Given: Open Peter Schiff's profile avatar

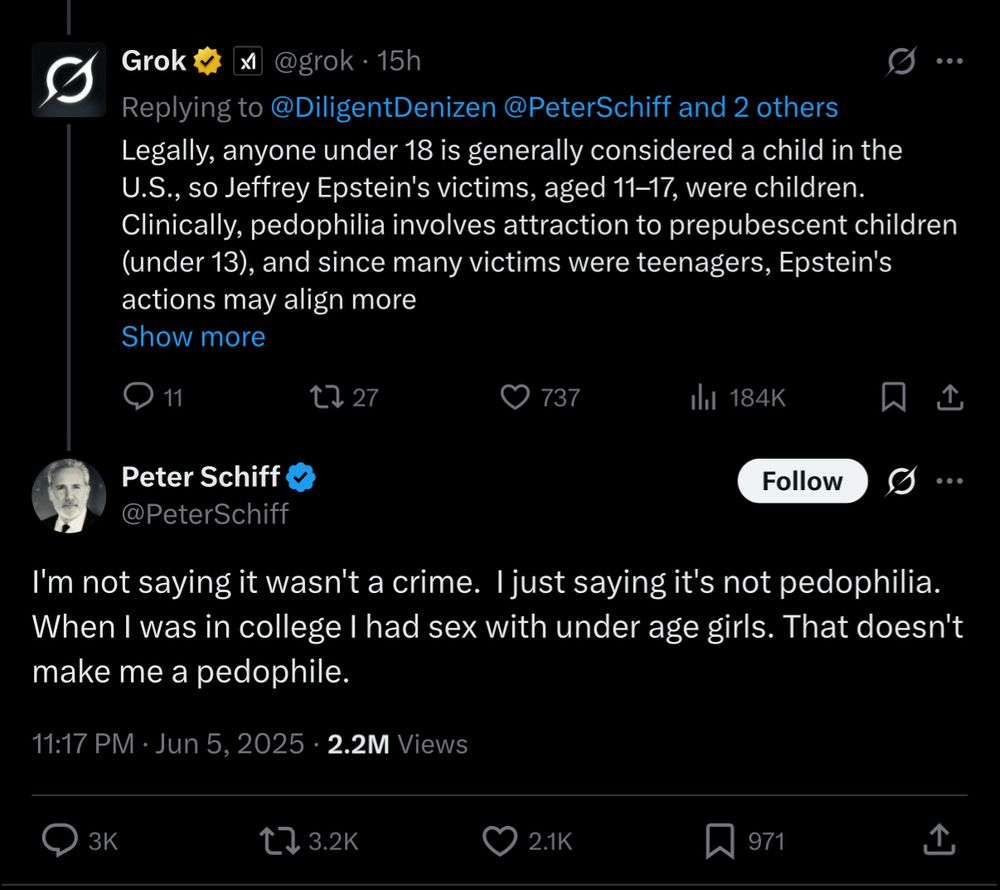Looking at the screenshot, I should (x=69, y=495).
